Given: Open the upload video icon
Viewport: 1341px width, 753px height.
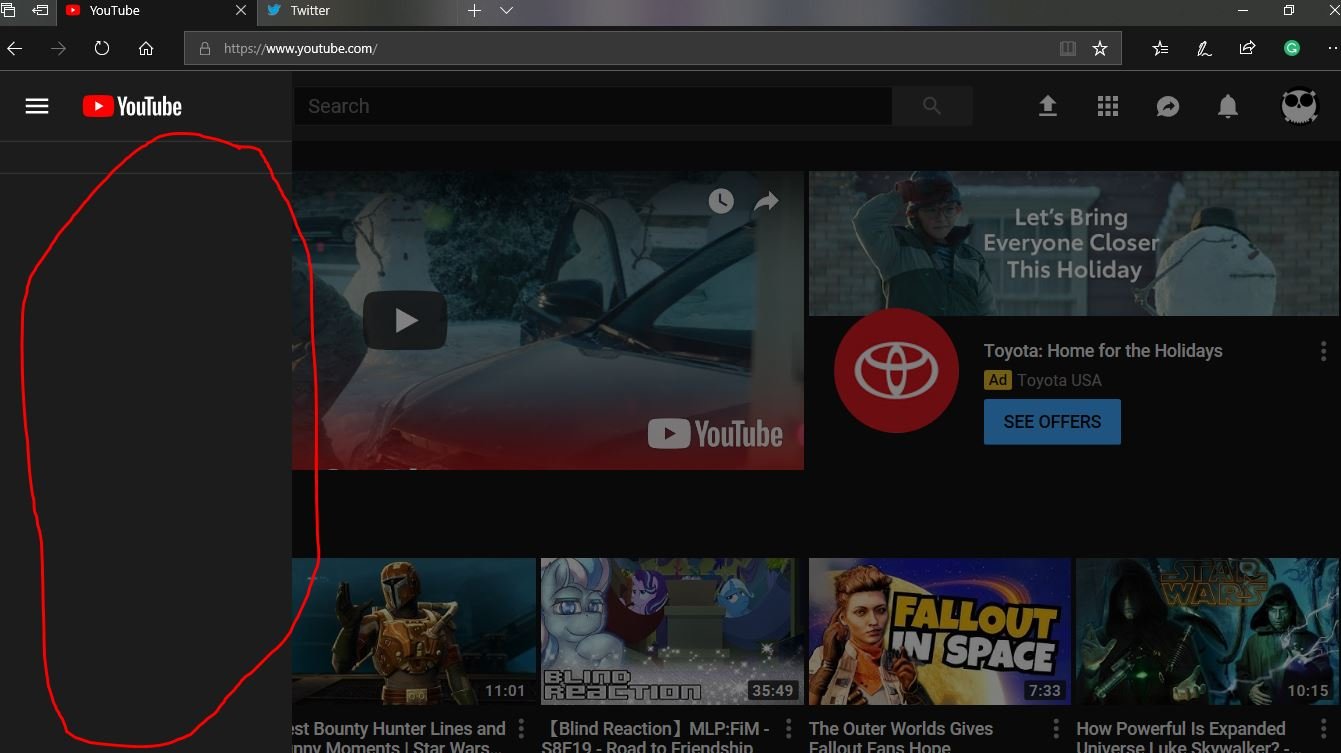Looking at the screenshot, I should click(1047, 106).
